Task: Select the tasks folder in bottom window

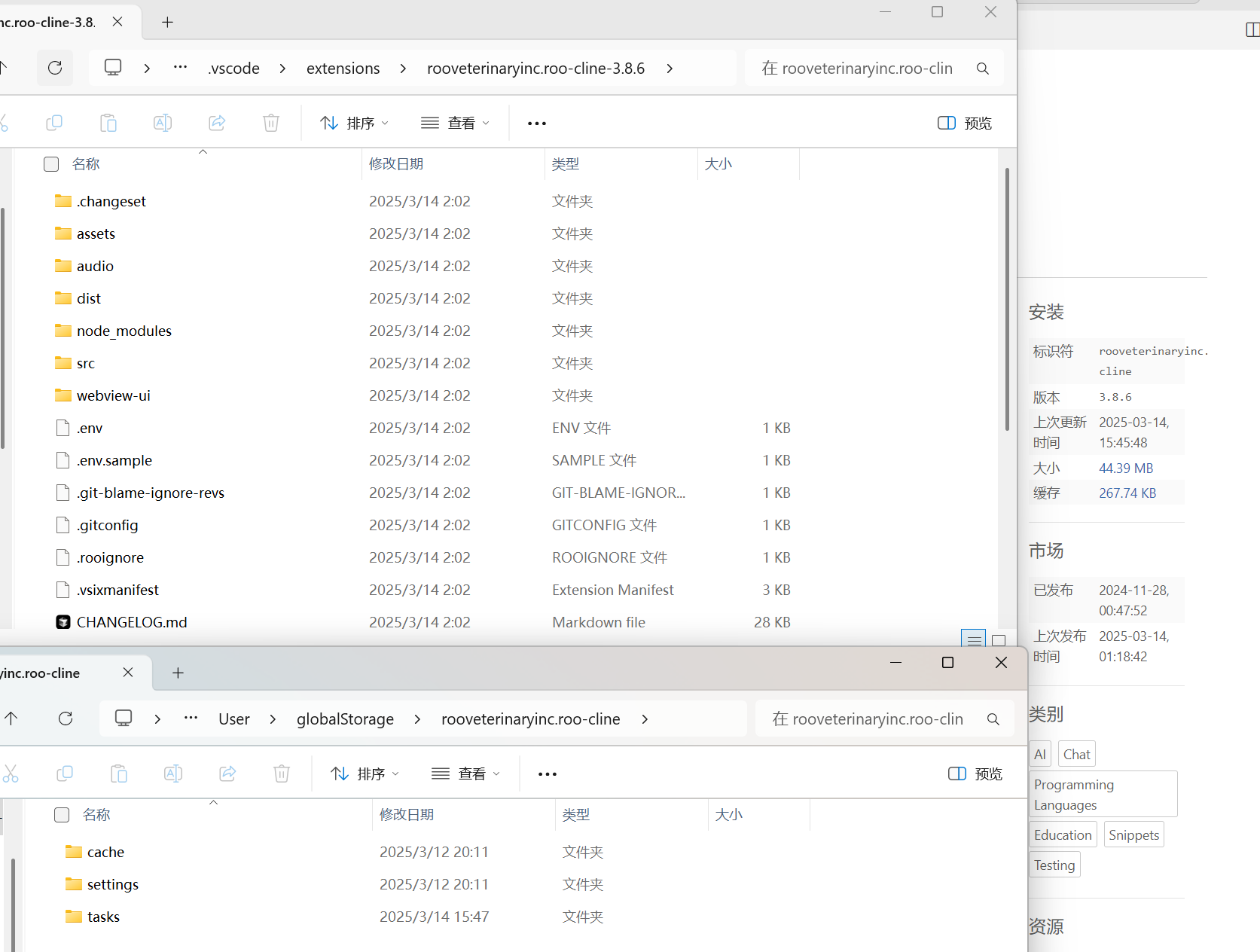Action: point(103,917)
